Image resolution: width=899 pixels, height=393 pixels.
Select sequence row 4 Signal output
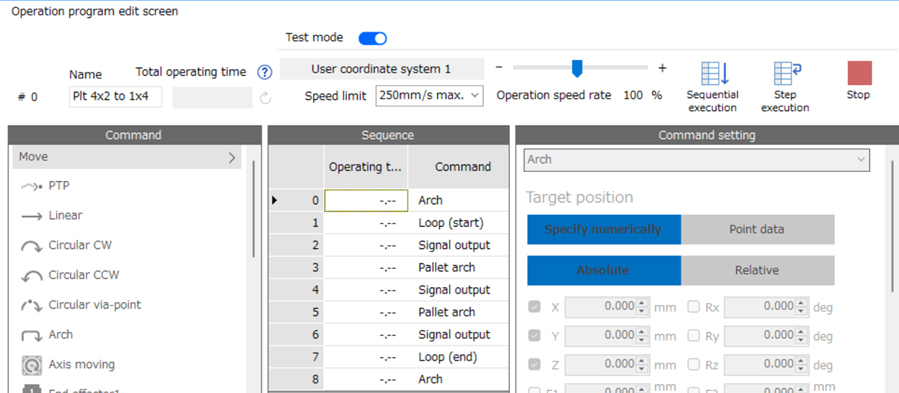tap(389, 290)
